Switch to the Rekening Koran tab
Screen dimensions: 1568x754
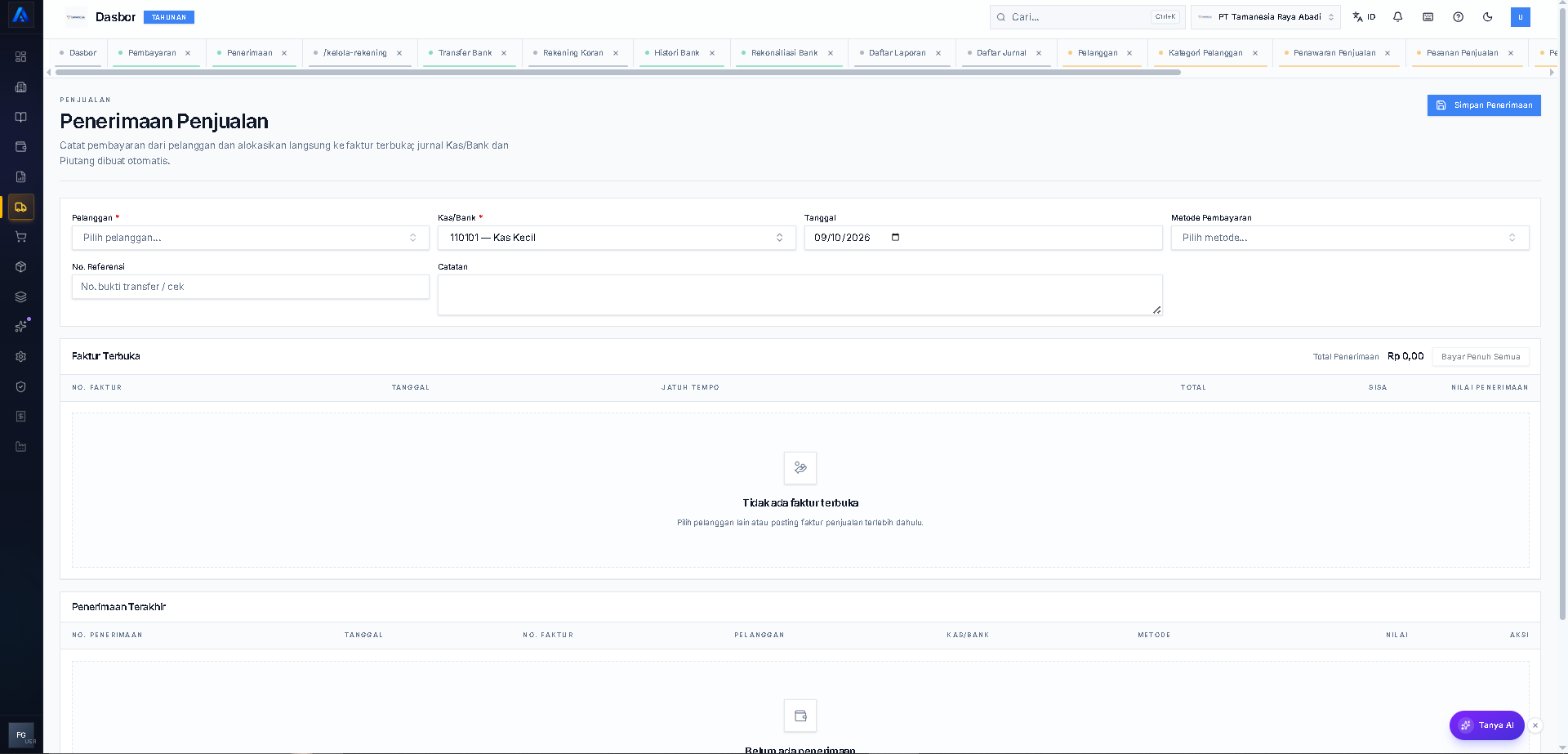tap(573, 53)
